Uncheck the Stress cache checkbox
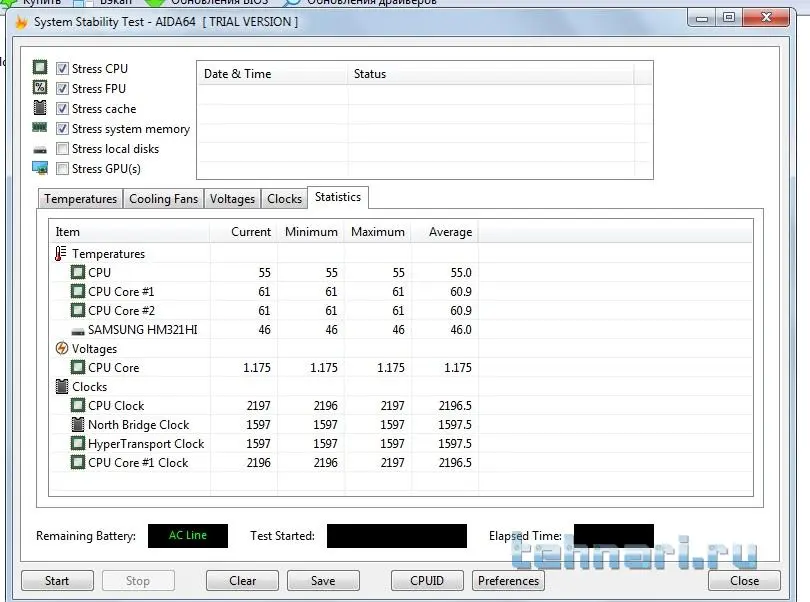 [x=62, y=109]
